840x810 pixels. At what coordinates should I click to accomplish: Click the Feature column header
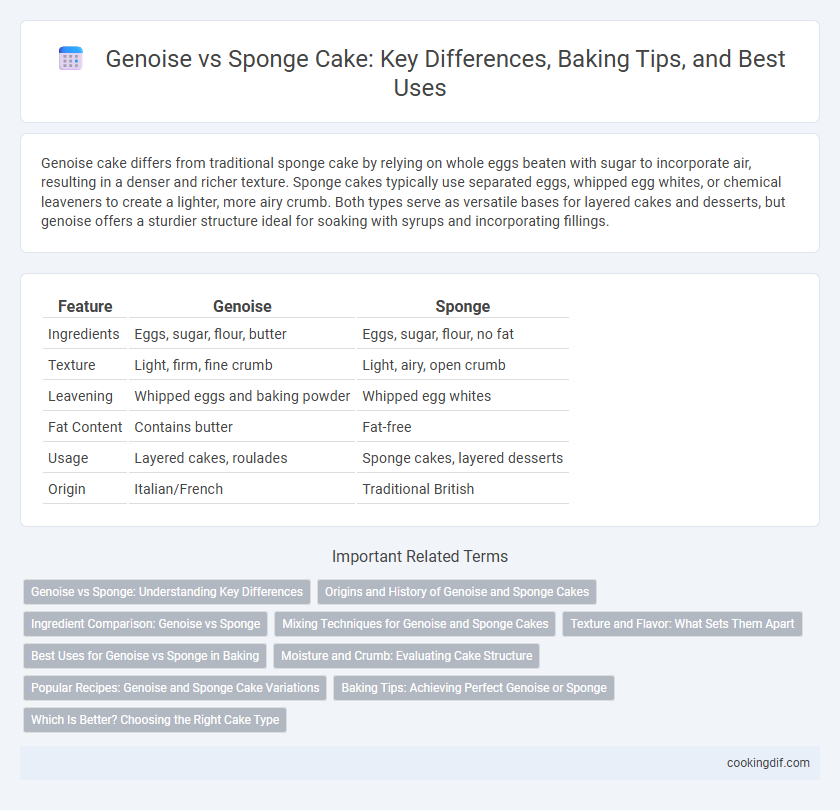coord(85,306)
